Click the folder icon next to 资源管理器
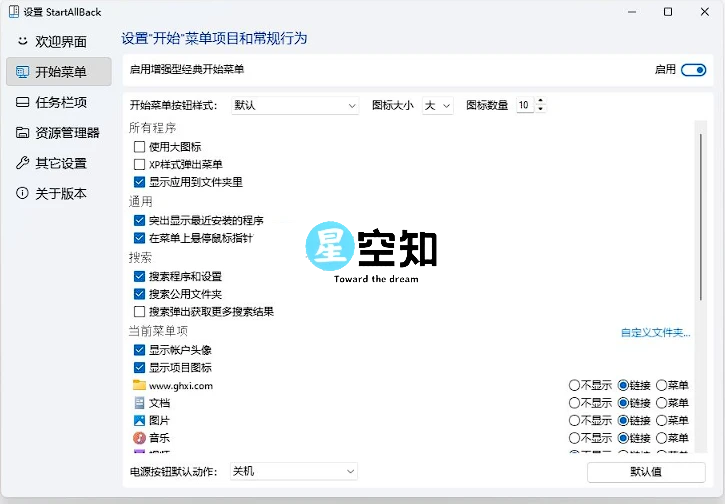 click(23, 133)
